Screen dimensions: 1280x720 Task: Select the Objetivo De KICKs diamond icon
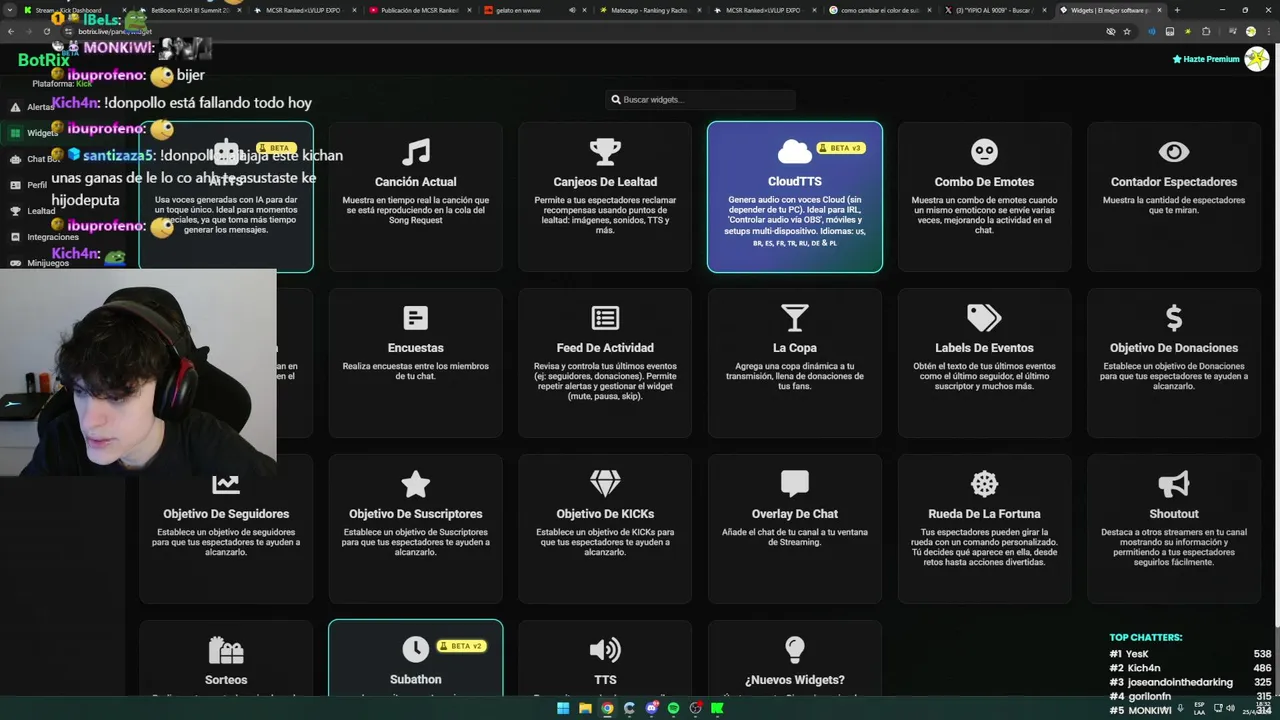click(x=605, y=484)
